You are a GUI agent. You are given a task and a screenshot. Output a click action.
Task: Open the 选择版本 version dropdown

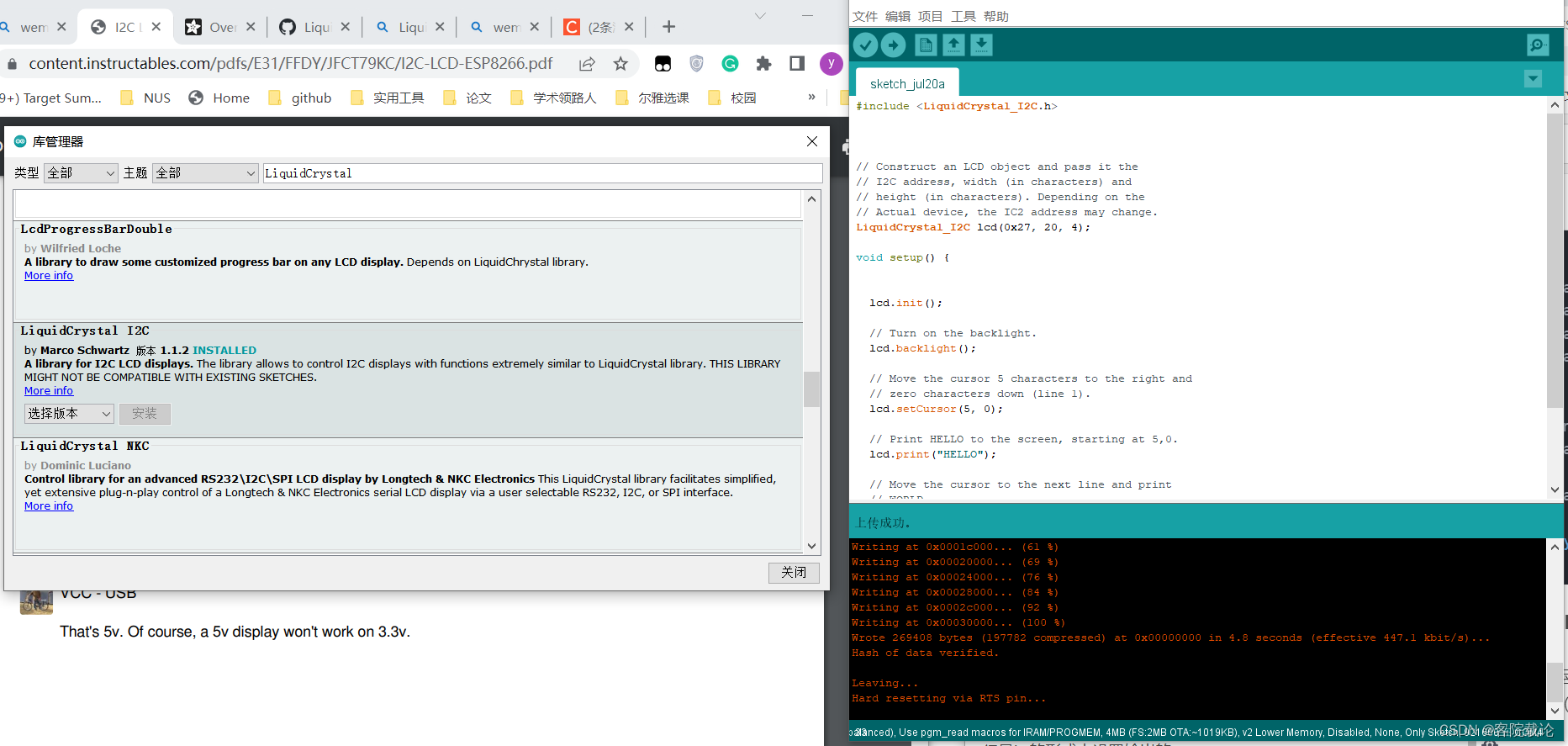point(69,414)
